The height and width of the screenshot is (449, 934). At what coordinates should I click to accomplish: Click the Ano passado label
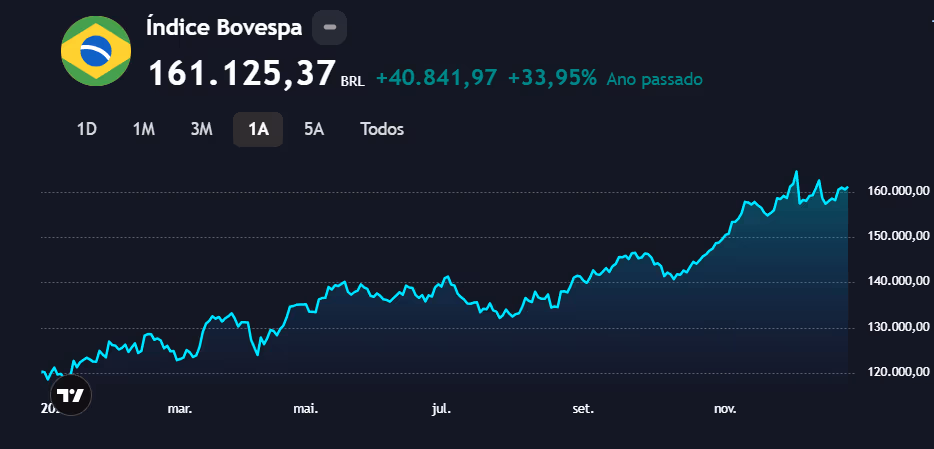[x=654, y=79]
